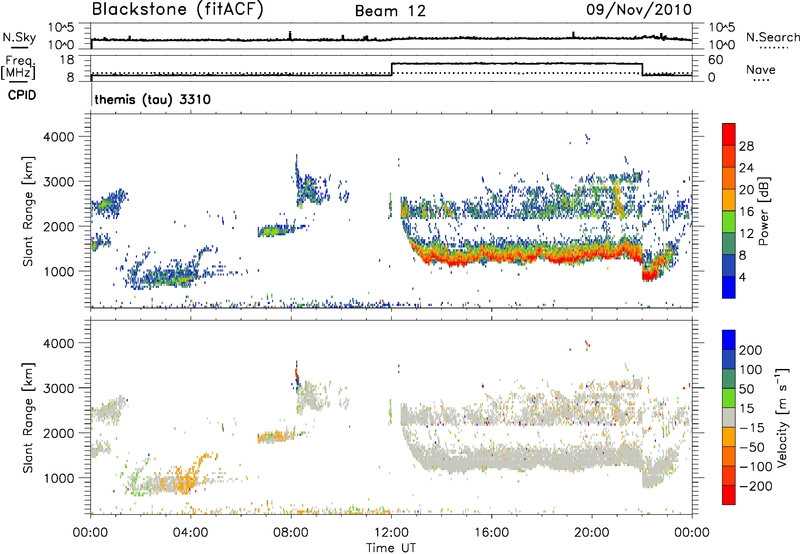Click the red top segment of Power colorbar
Image resolution: width=800 pixels, height=554 pixels.
click(729, 134)
